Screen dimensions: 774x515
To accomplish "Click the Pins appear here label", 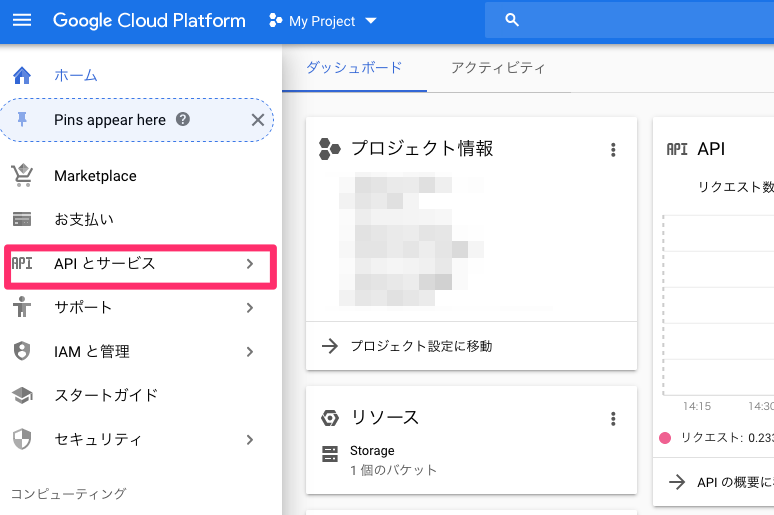I will point(110,120).
